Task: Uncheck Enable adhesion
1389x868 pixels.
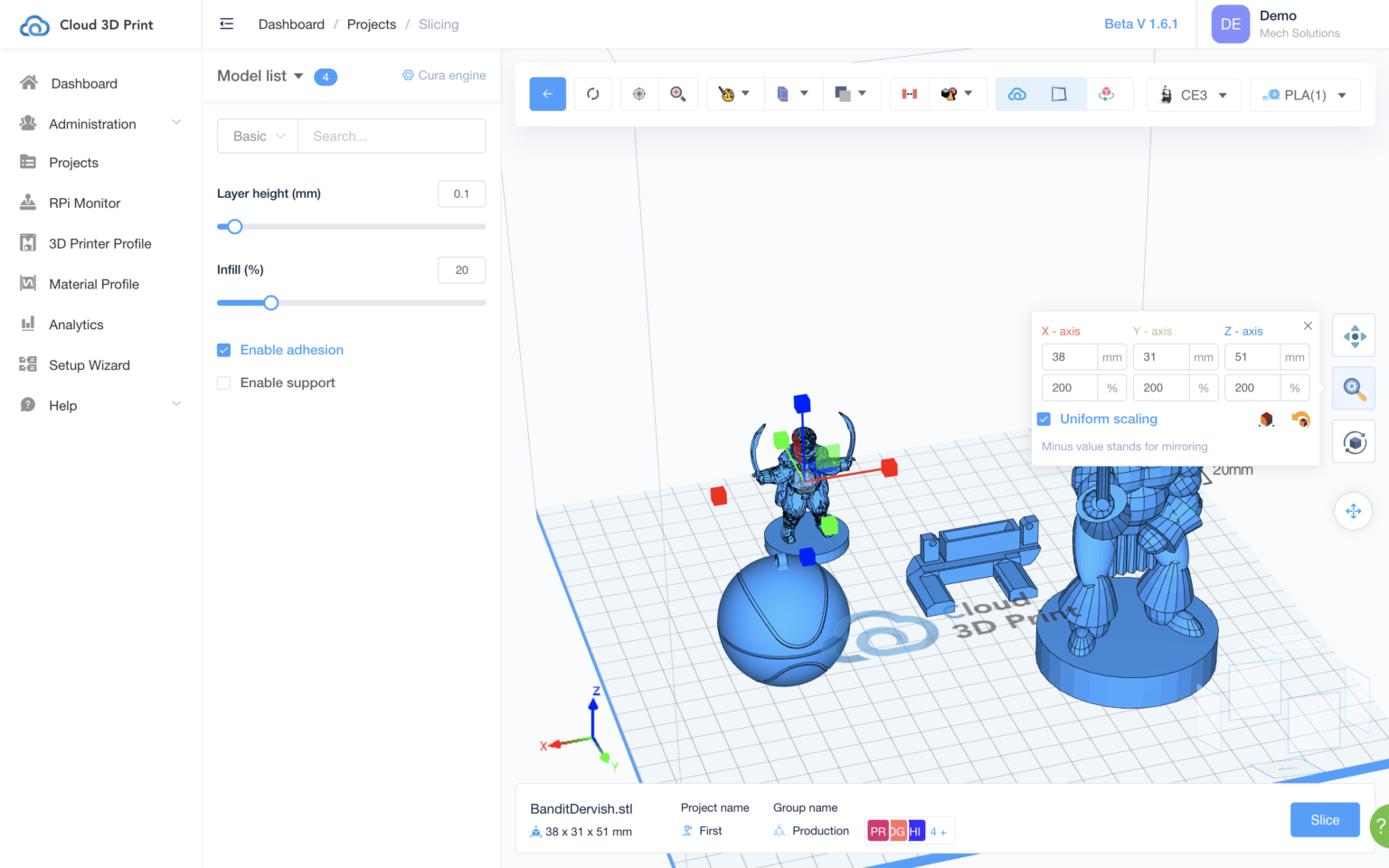Action: 223,350
